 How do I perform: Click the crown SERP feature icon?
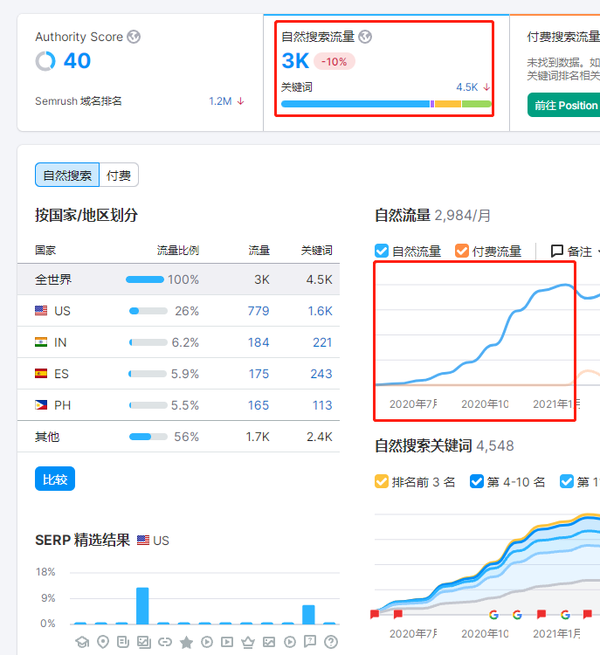tap(248, 642)
